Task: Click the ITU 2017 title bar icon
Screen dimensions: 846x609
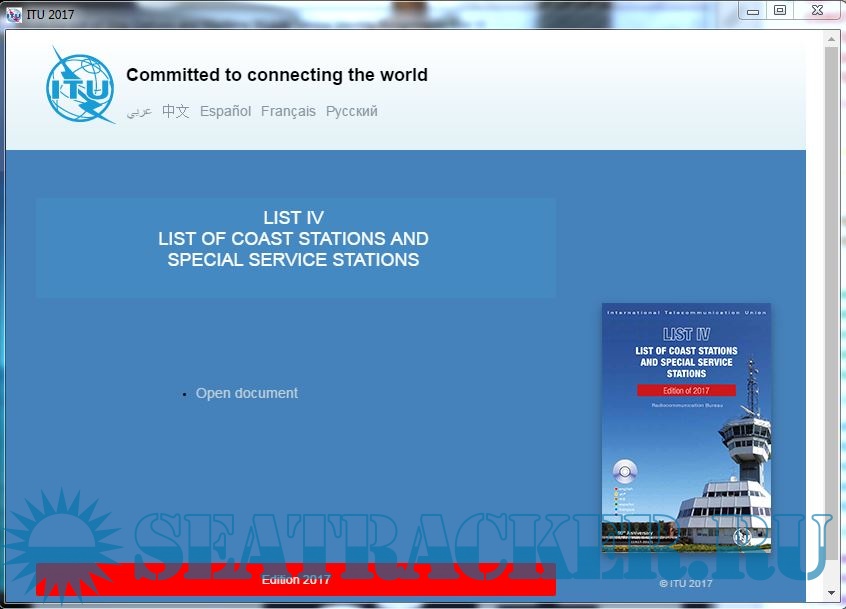Action: coord(14,14)
